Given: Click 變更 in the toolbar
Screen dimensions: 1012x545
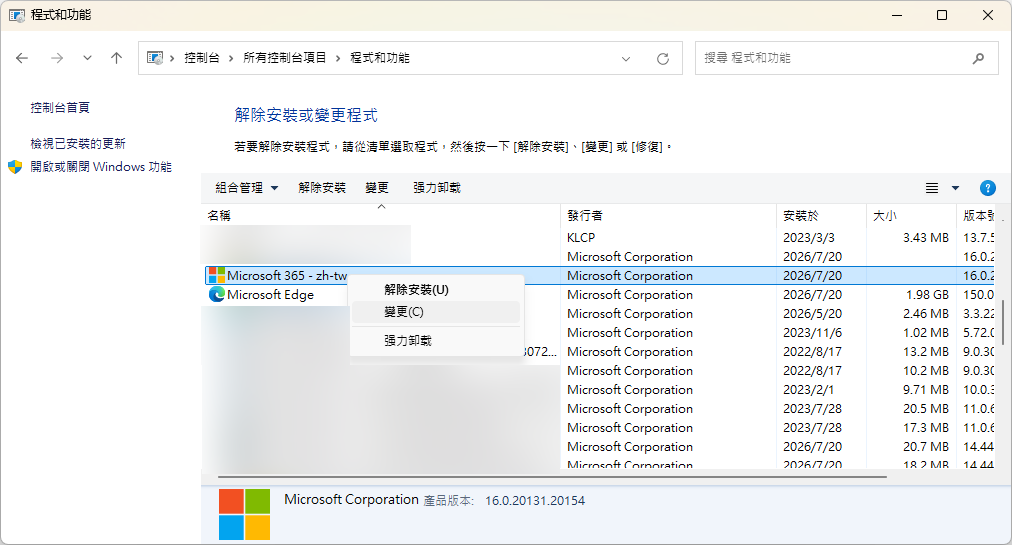Looking at the screenshot, I should point(377,188).
